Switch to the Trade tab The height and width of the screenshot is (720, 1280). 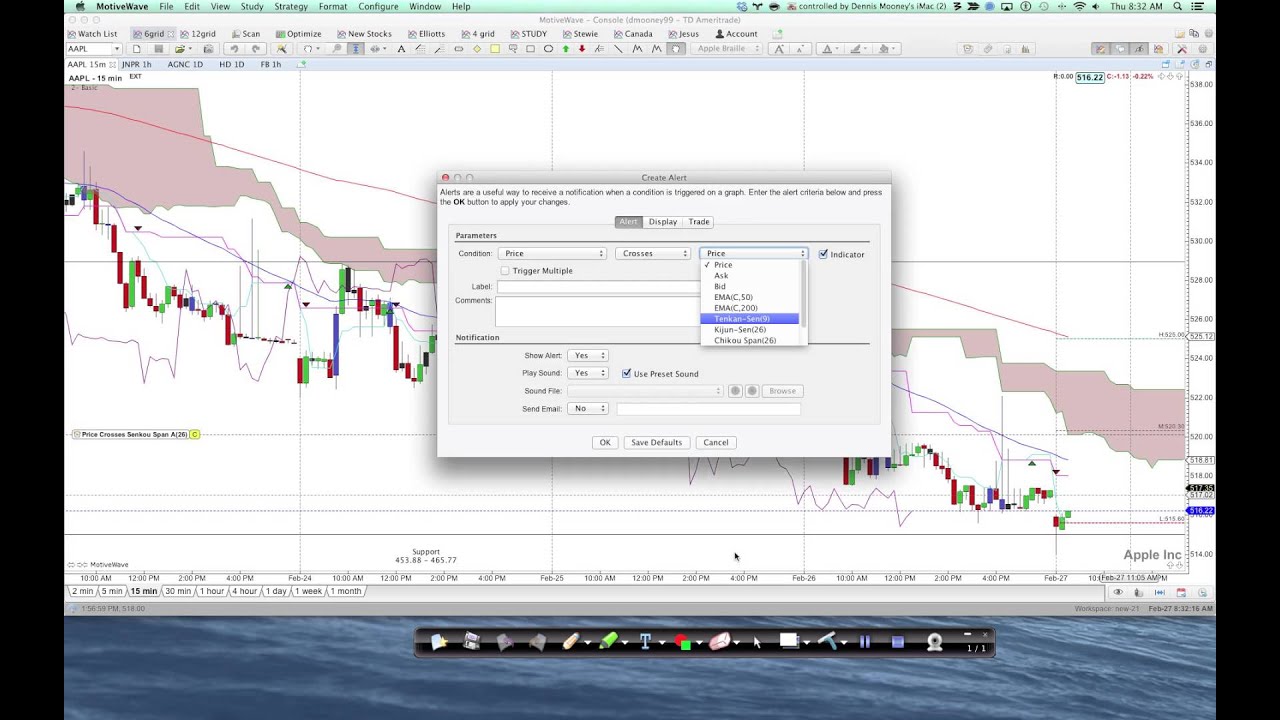pos(699,222)
